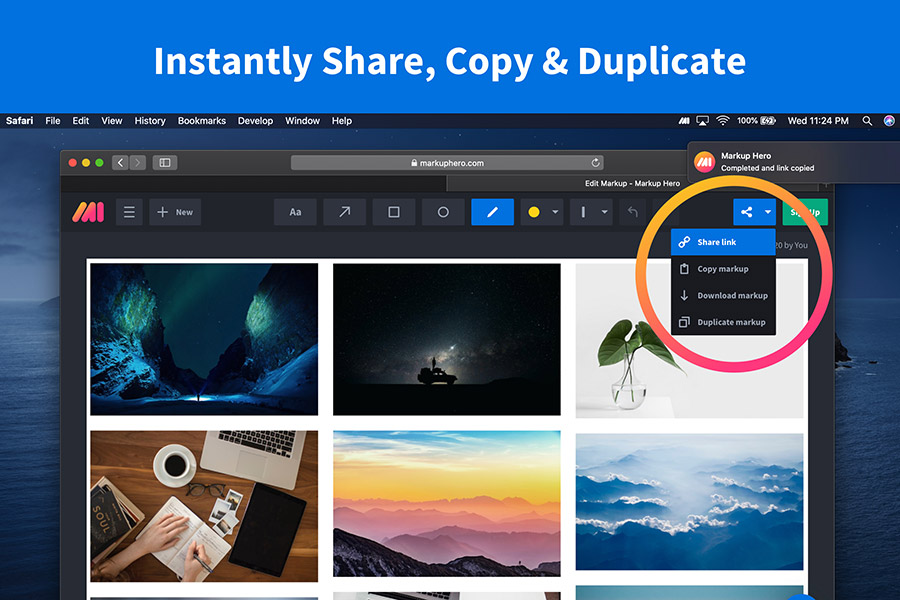Open the View menu
The image size is (900, 600).
112,121
